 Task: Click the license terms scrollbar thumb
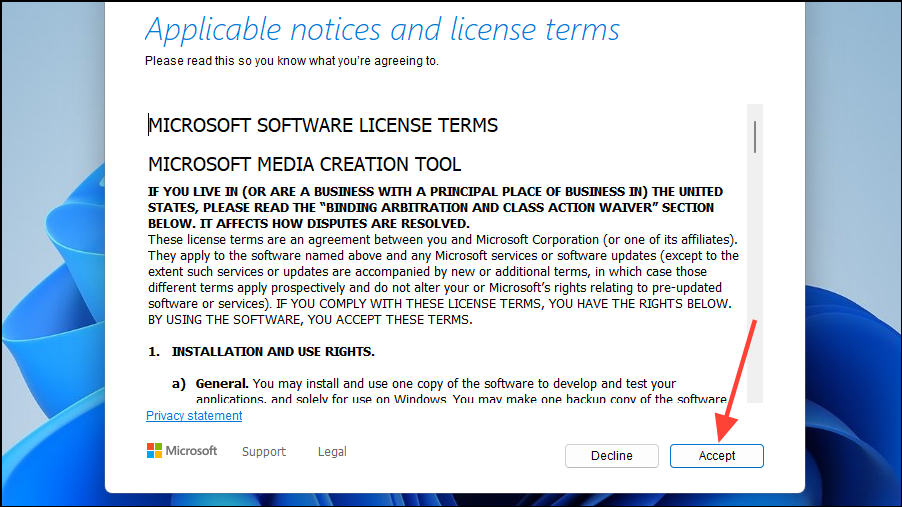click(755, 137)
